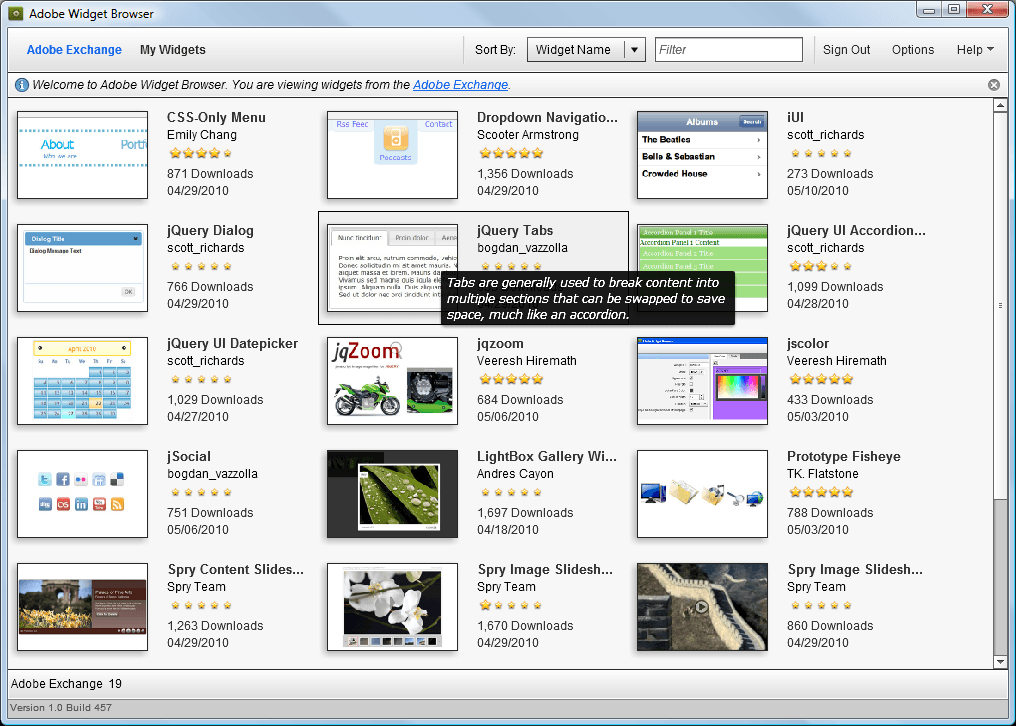Open the Options panel
Screen dimensions: 1016x726
pos(912,49)
